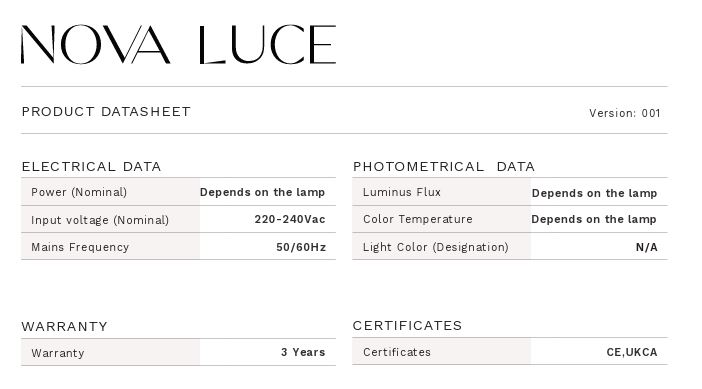This screenshot has height=389, width=702.
Task: Select the PRODUCT DATASHEET heading
Action: pyautogui.click(x=106, y=111)
